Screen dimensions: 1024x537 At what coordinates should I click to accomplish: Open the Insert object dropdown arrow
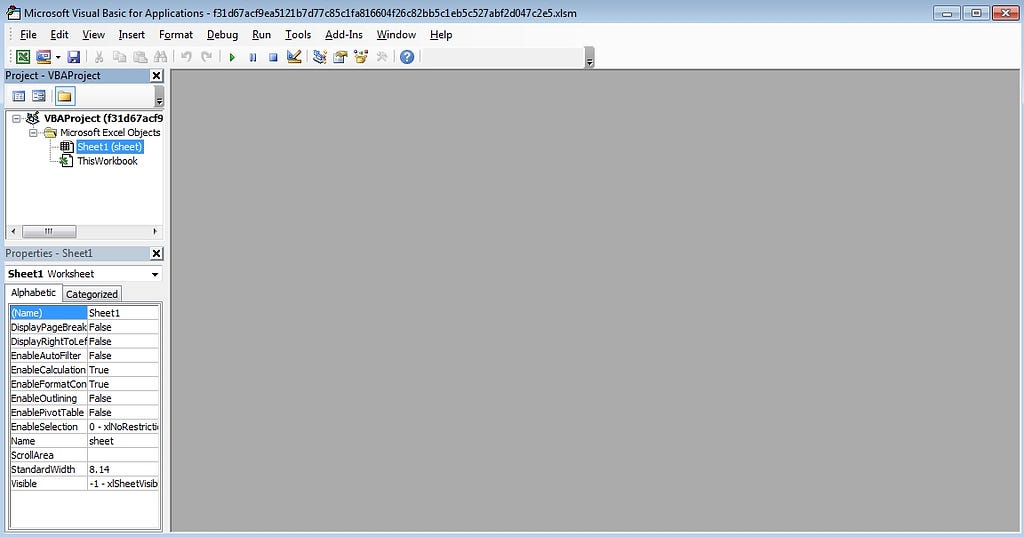(x=58, y=57)
